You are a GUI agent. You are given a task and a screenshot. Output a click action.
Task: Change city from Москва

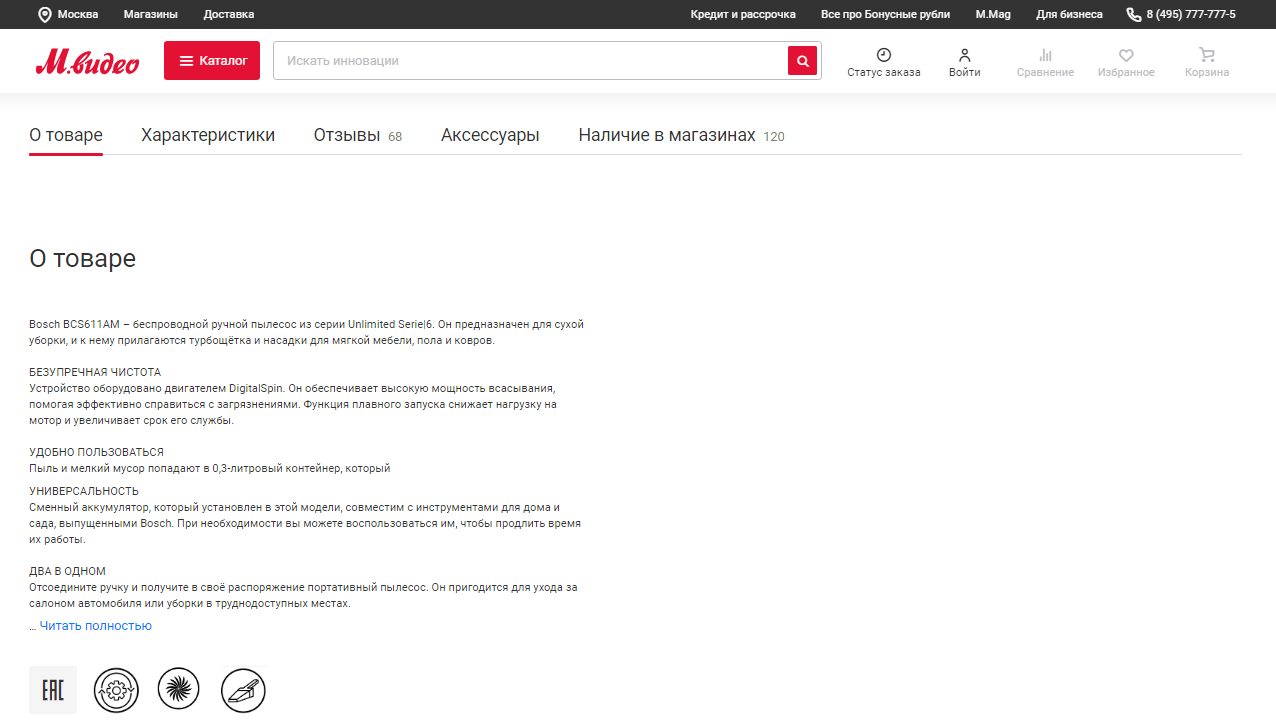(x=78, y=14)
